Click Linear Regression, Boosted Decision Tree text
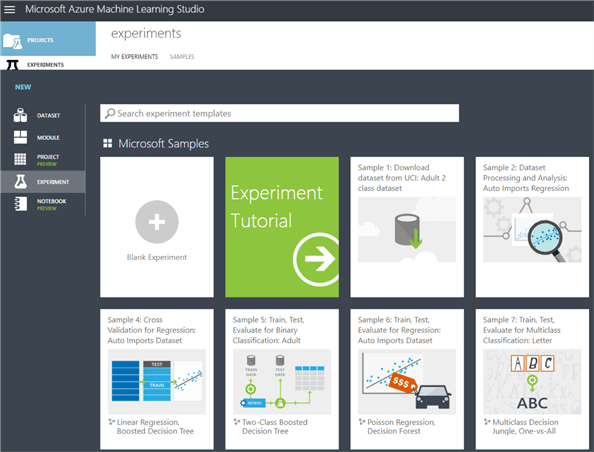 (155, 427)
